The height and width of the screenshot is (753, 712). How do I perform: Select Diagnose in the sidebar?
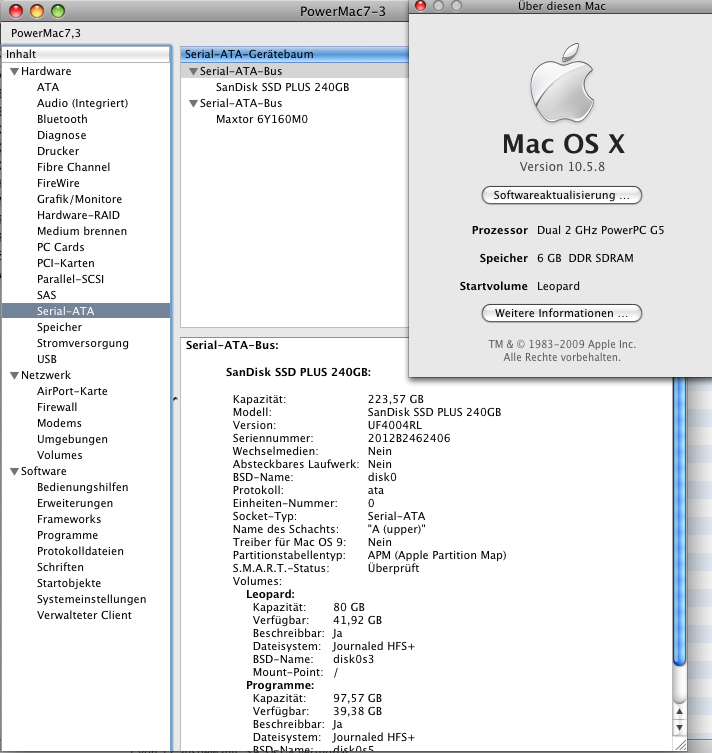(x=61, y=135)
